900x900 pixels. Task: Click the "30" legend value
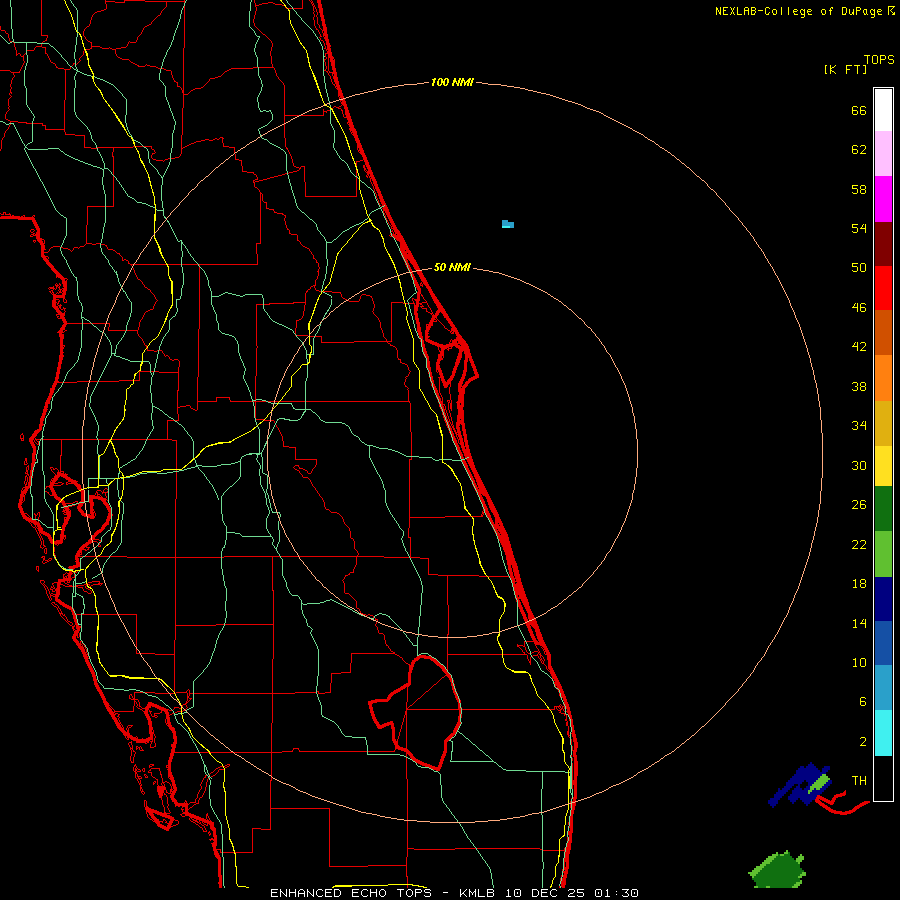[x=859, y=465]
